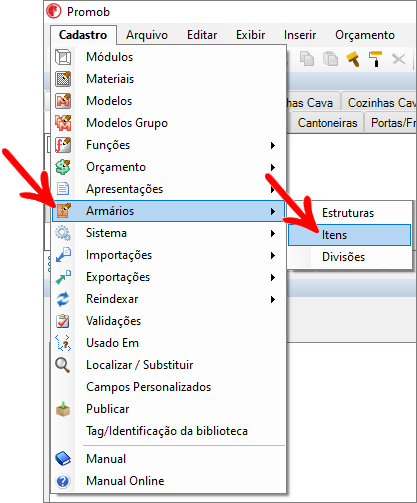Choose the Manual Online menu entry
The width and height of the screenshot is (417, 503).
[169, 481]
